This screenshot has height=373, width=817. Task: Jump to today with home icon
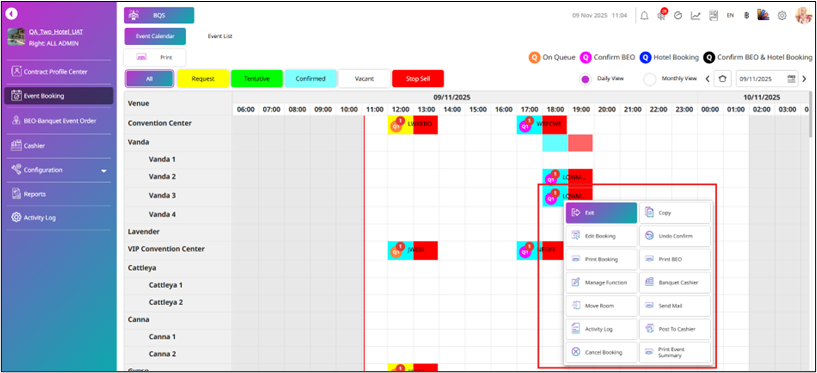[x=722, y=79]
